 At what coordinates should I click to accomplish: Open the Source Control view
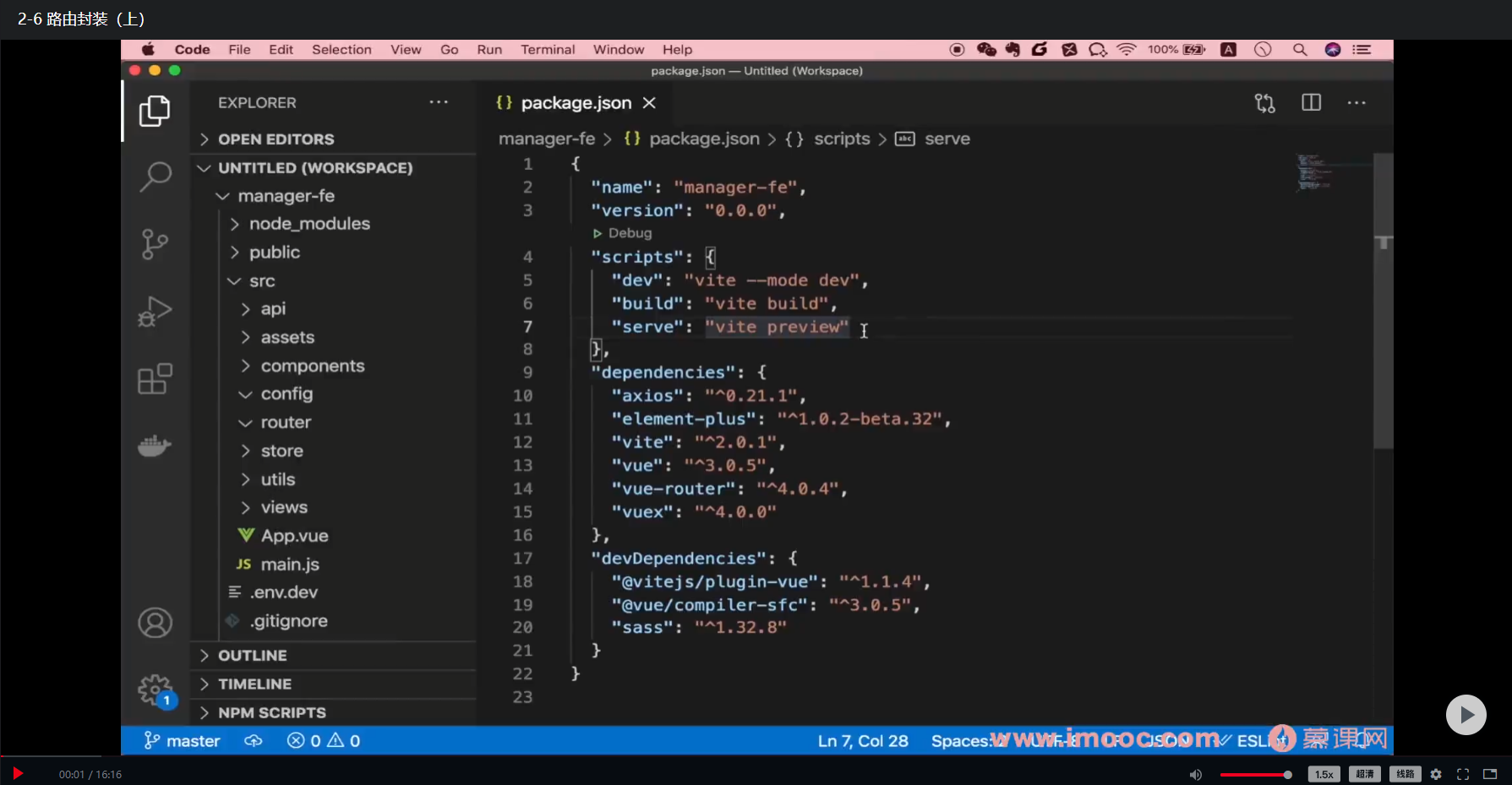(155, 244)
